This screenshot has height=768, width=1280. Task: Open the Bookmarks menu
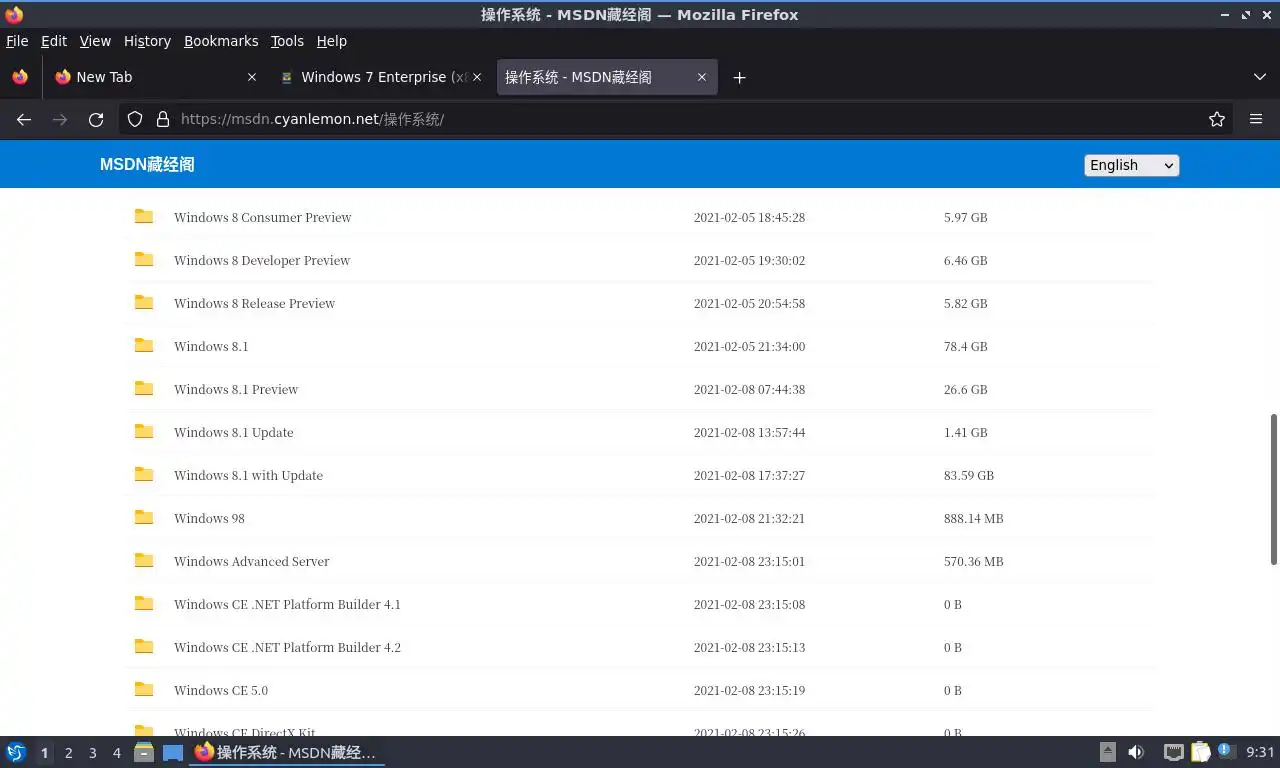[x=221, y=41]
